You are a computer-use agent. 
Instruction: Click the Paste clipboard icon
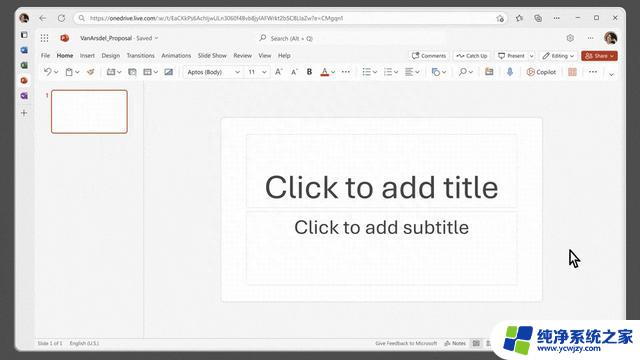click(x=69, y=72)
